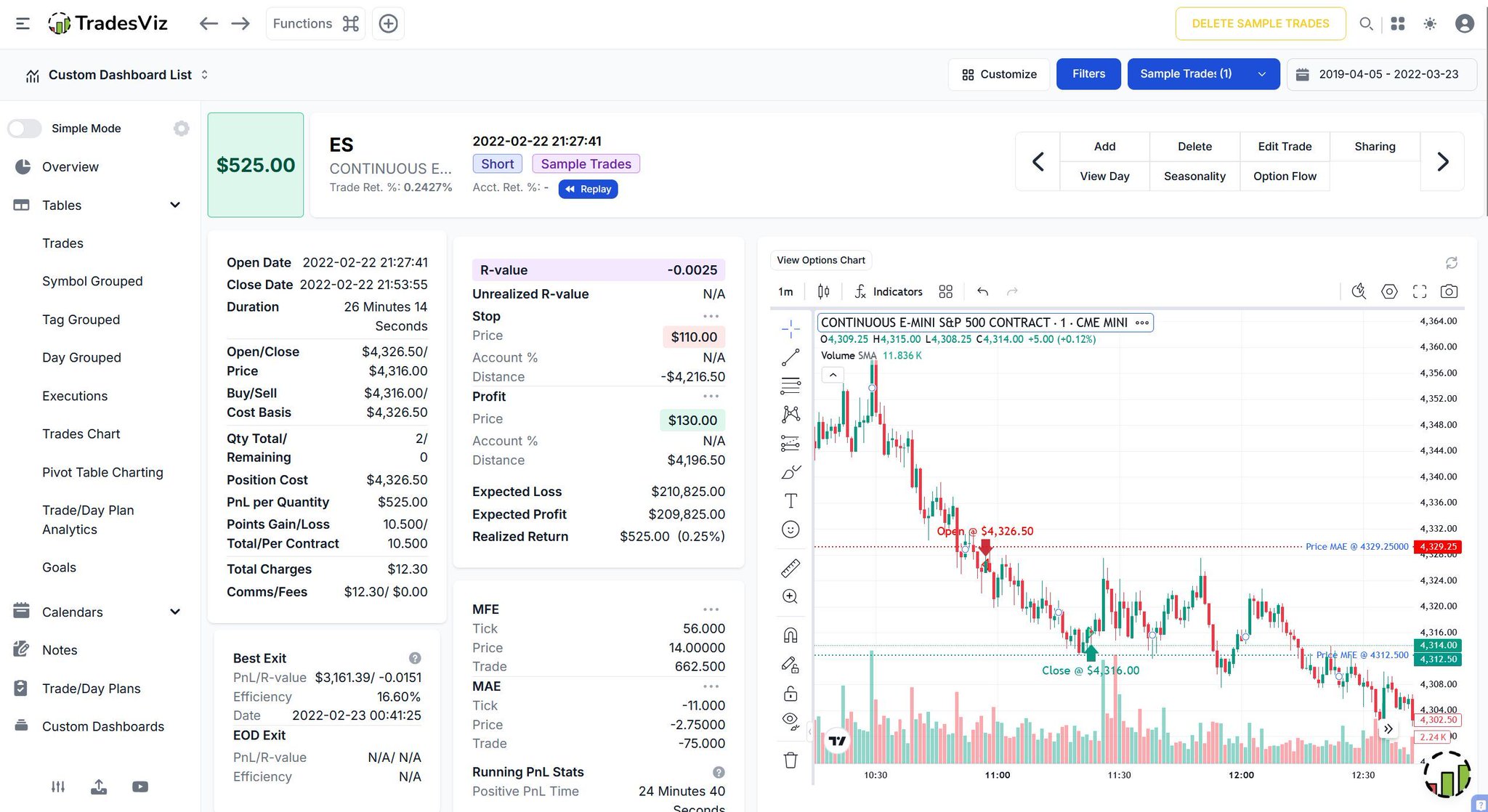Image resolution: width=1488 pixels, height=812 pixels.
Task: Collapse the Tables sidebar section
Action: coord(174,206)
